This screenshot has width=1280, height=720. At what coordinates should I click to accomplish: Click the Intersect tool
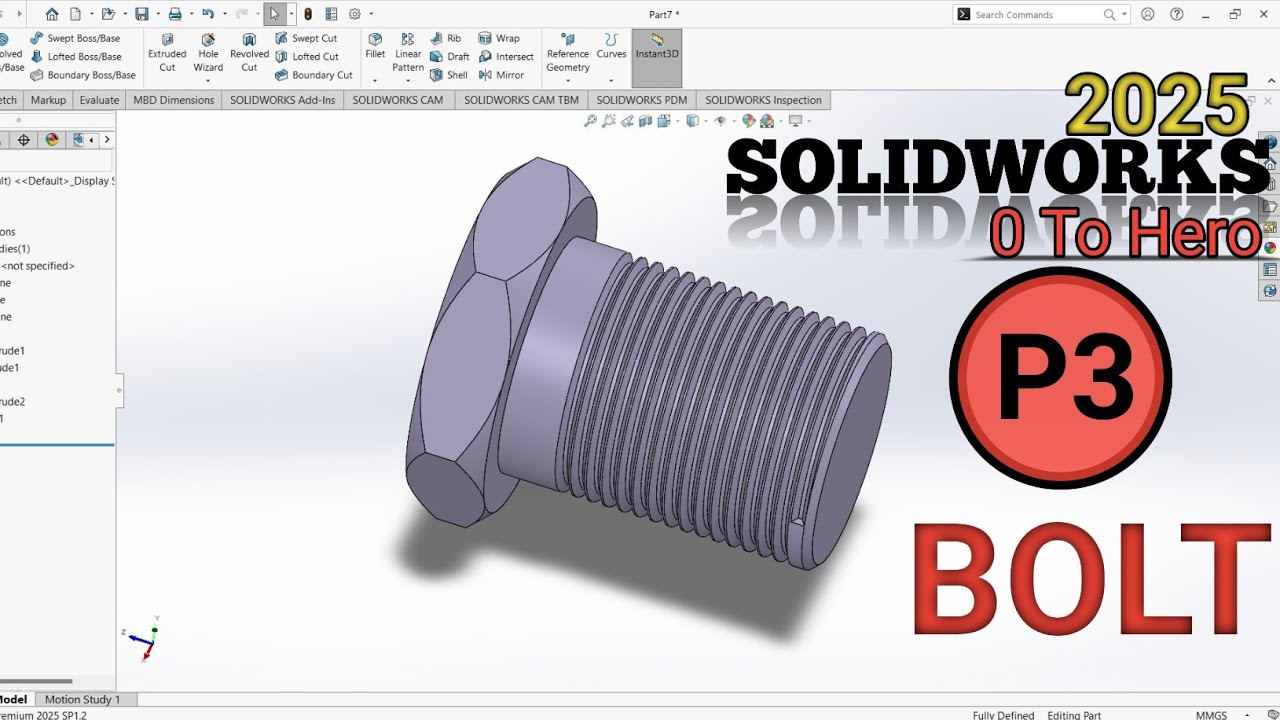506,56
